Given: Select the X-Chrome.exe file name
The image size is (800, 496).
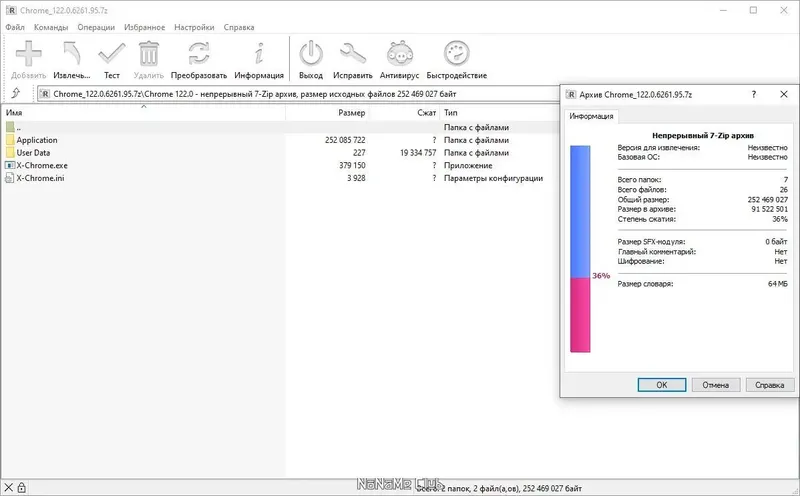Looking at the screenshot, I should tap(42, 165).
